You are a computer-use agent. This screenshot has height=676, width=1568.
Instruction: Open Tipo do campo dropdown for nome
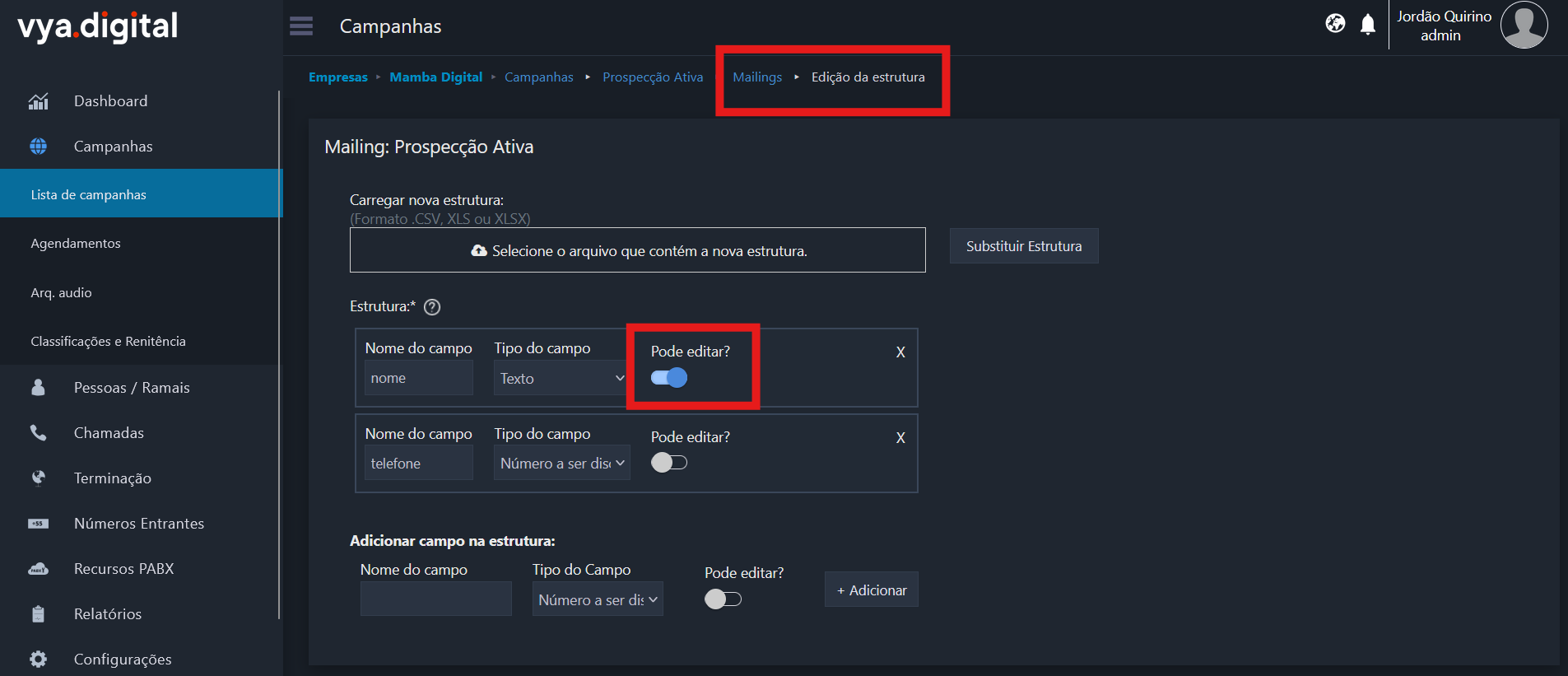tap(561, 379)
